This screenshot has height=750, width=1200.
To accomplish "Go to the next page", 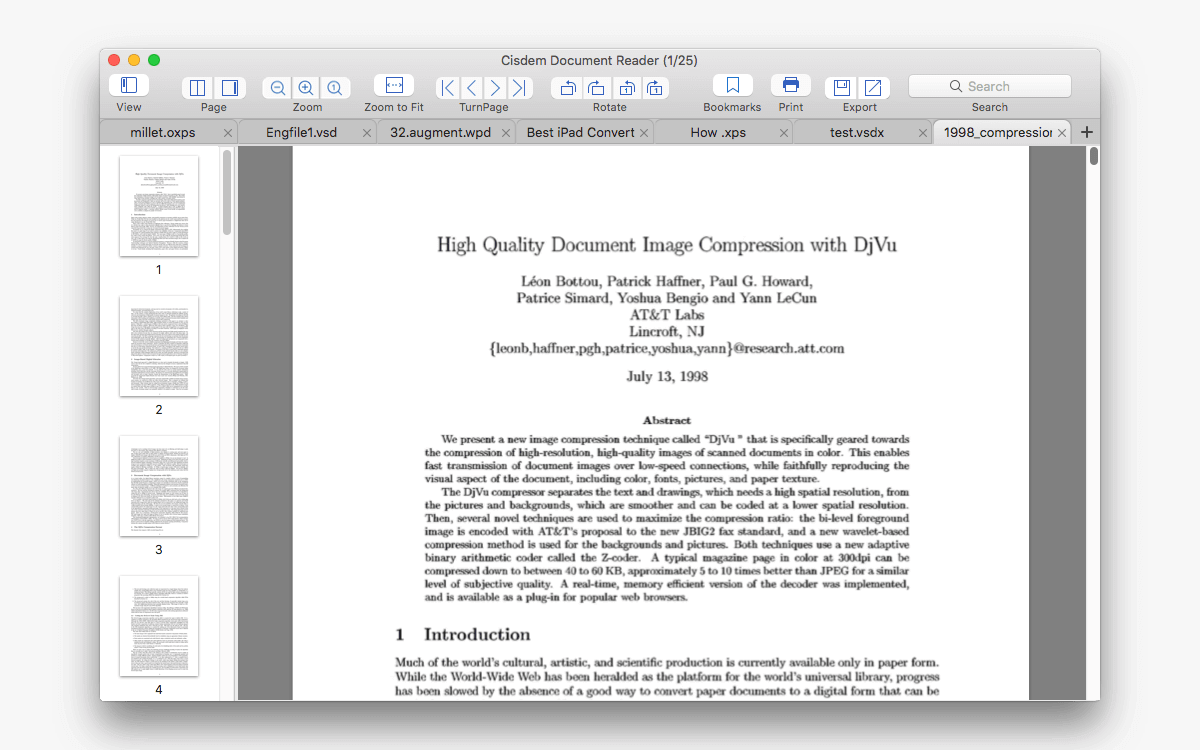I will [495, 88].
